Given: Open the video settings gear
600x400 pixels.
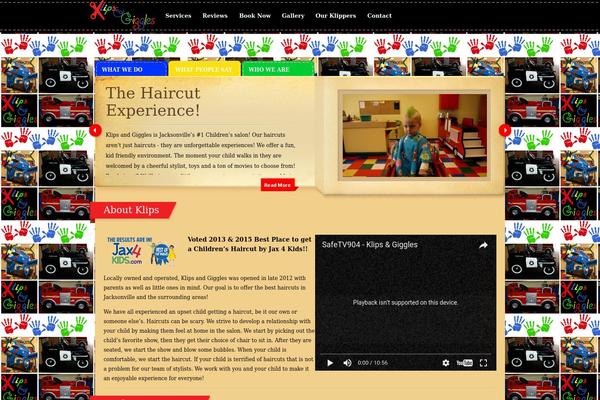Looking at the screenshot, I should [446, 363].
